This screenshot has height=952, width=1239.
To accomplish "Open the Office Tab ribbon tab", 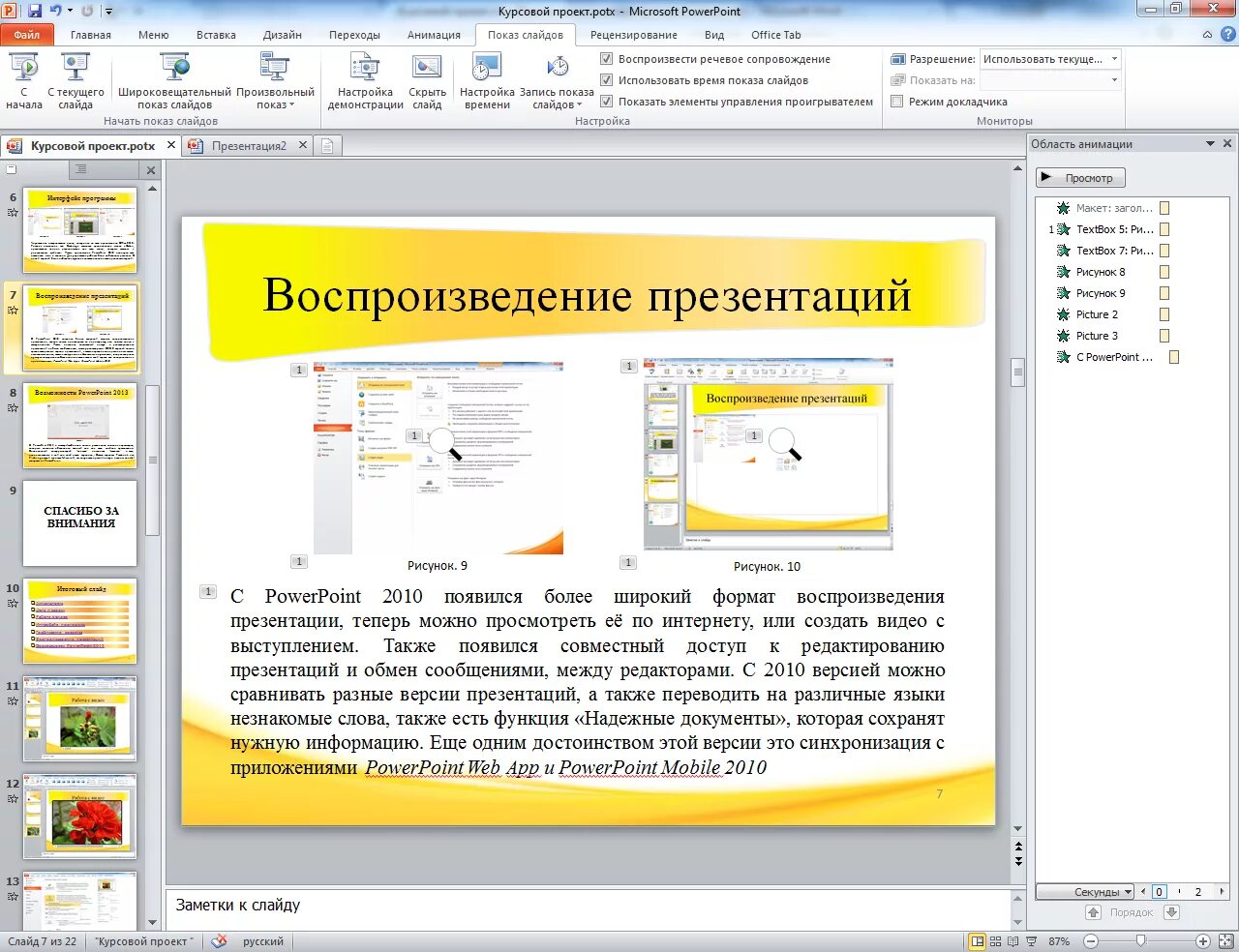I will 776,35.
